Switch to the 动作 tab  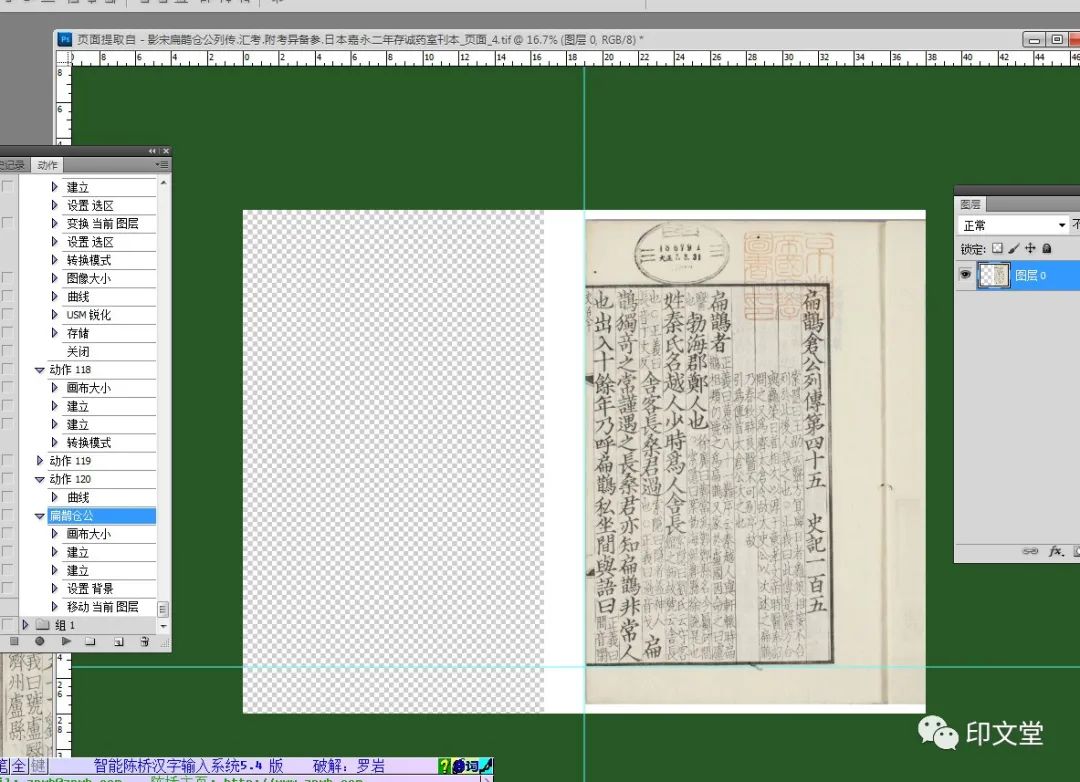(46, 165)
